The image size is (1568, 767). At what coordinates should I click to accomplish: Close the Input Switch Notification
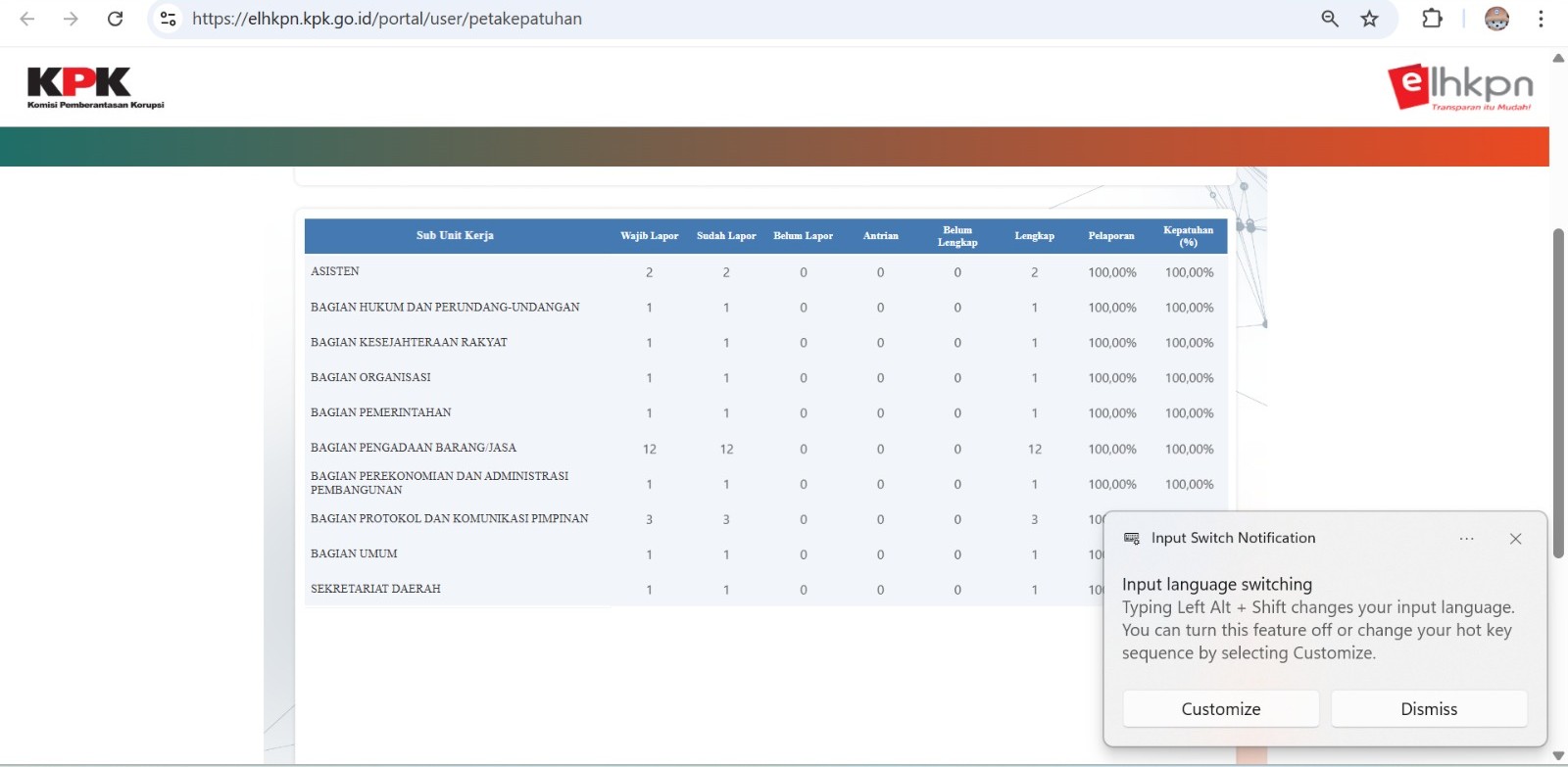coord(1515,539)
